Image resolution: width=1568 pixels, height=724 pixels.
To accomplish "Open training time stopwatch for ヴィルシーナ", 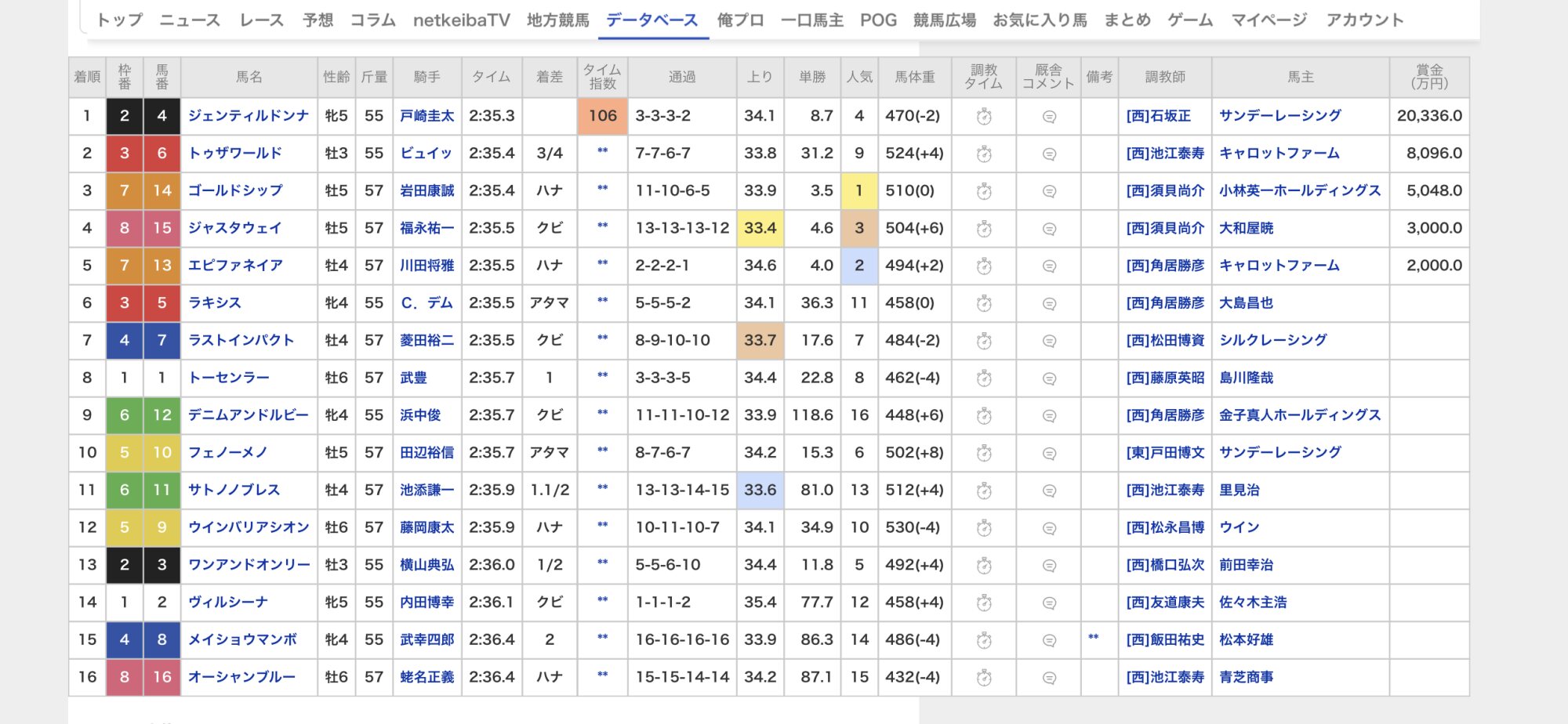I will (x=984, y=603).
